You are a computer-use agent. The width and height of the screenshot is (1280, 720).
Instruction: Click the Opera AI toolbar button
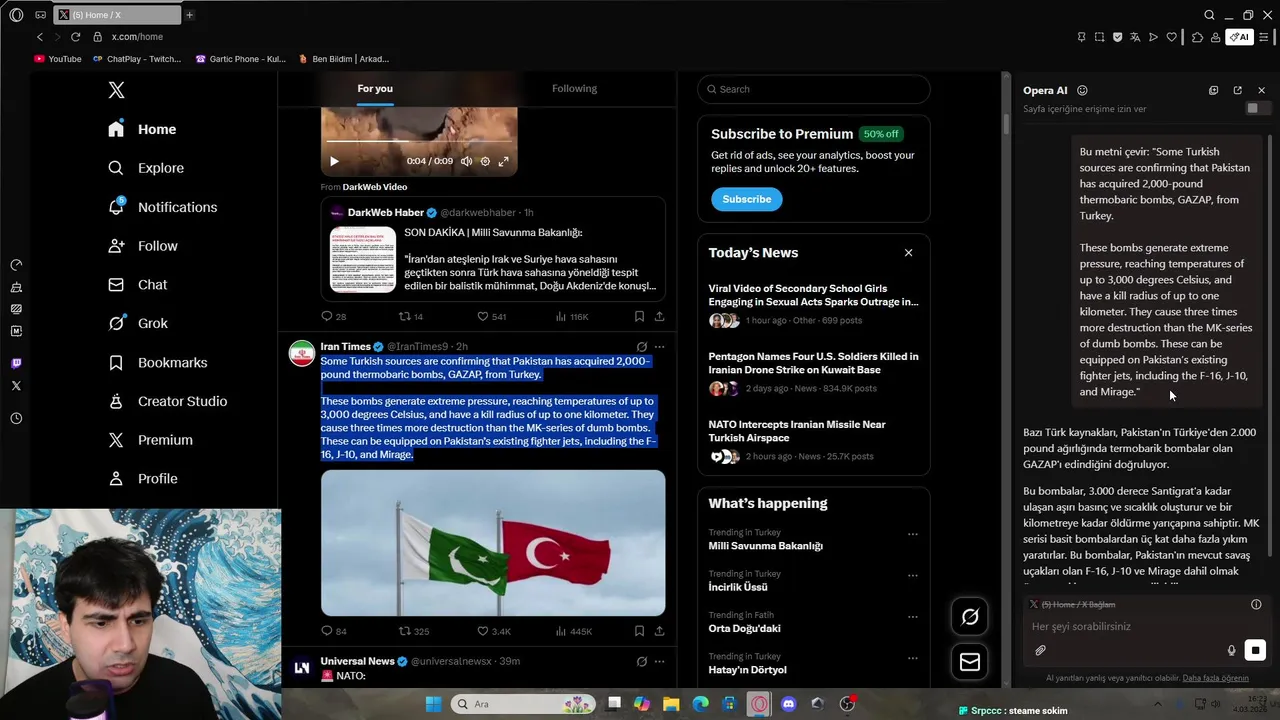click(x=1239, y=37)
